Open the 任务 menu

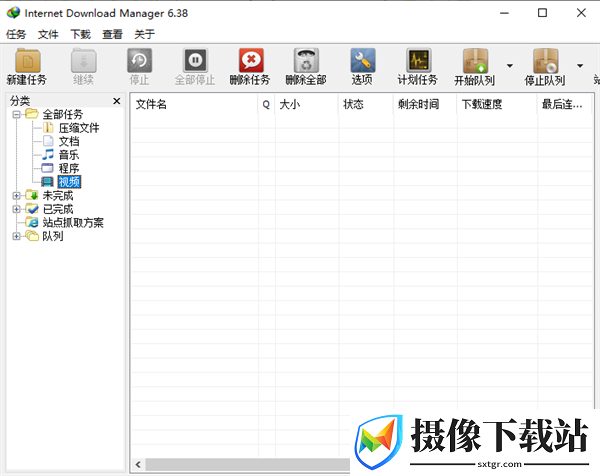coord(16,34)
